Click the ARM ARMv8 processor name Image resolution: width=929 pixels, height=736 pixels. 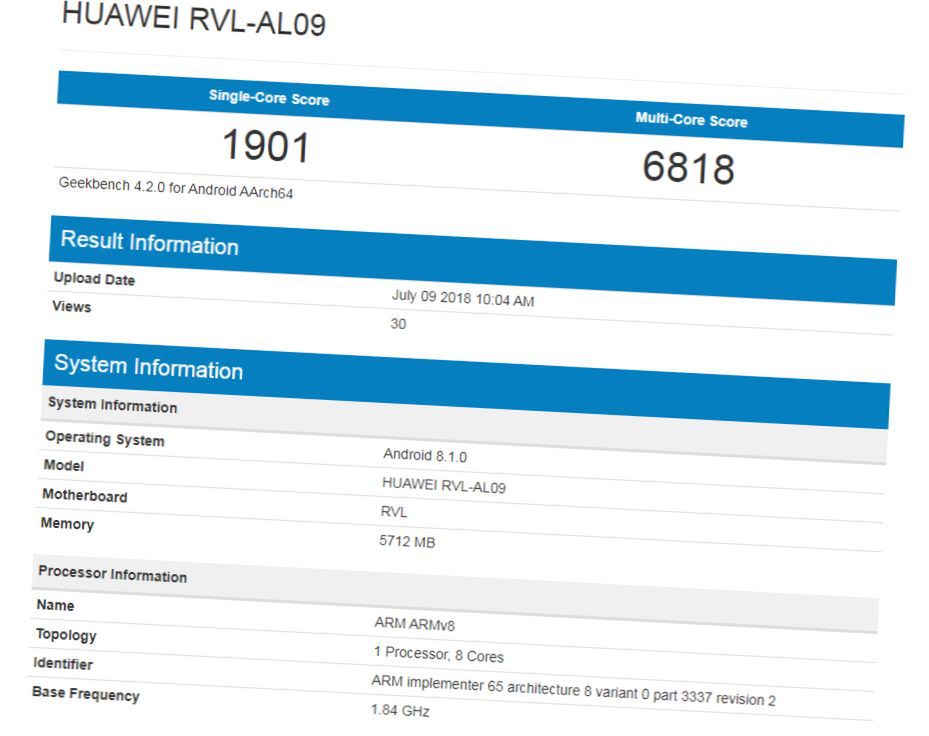pos(415,623)
